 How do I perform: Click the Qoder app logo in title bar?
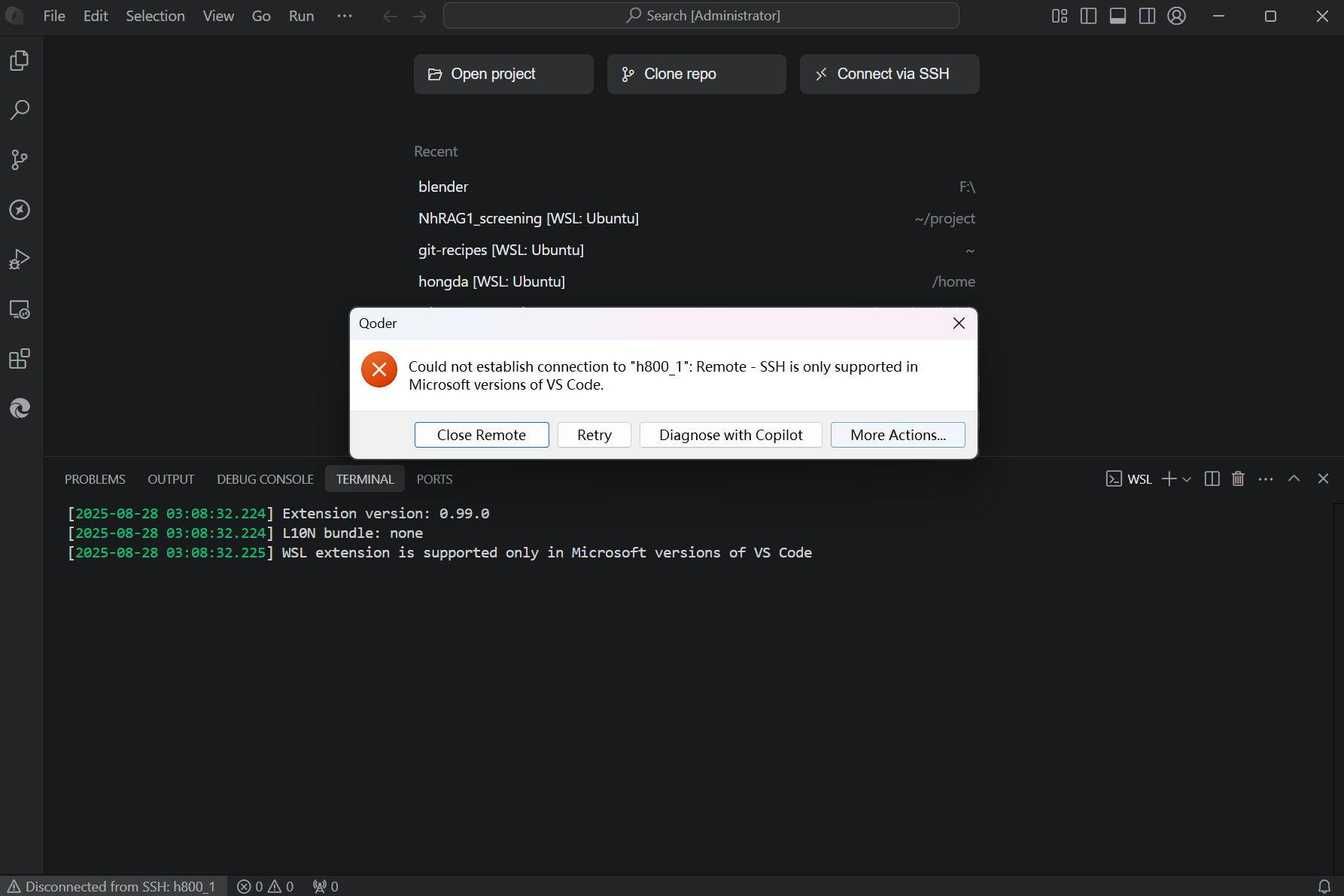click(x=14, y=16)
